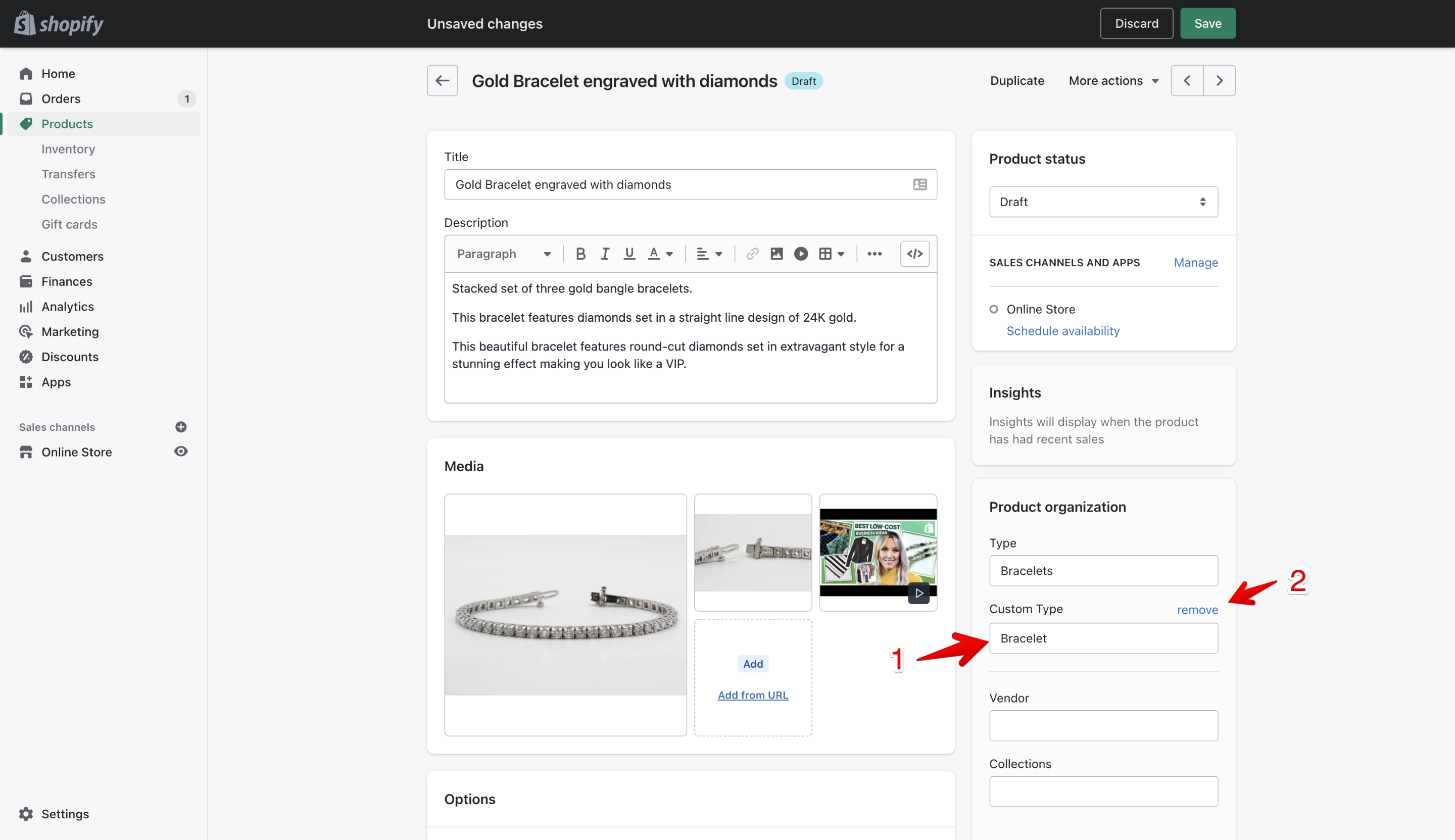Click the insert image icon
This screenshot has width=1455, height=840.
click(777, 254)
